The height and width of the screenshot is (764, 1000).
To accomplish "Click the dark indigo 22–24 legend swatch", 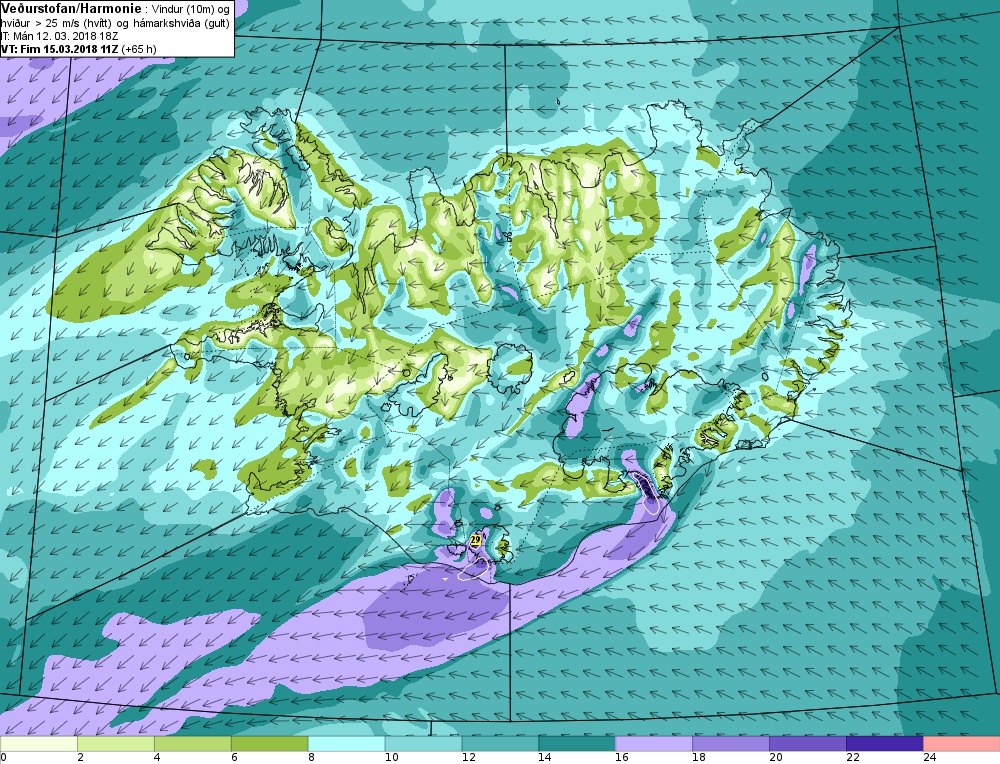I will tap(885, 744).
